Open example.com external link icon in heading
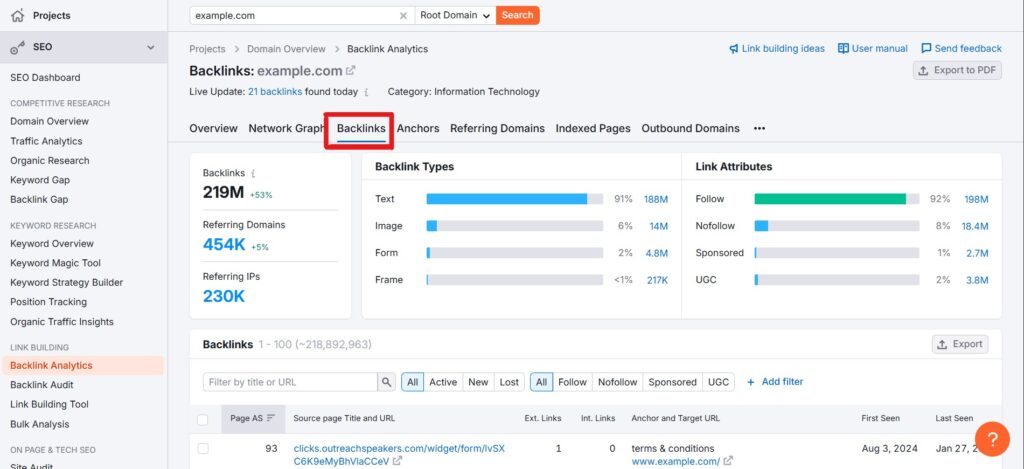 tap(351, 71)
